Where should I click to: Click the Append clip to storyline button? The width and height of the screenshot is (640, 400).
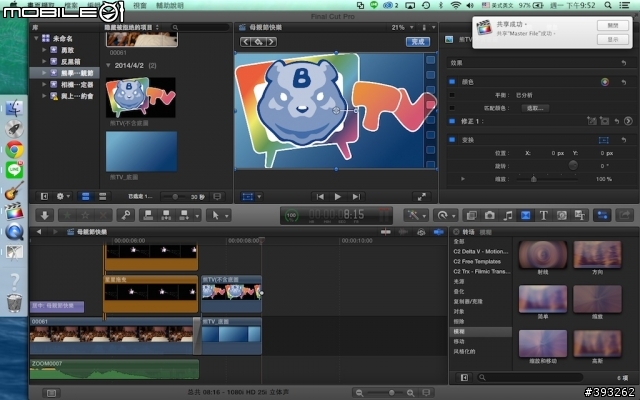click(184, 215)
